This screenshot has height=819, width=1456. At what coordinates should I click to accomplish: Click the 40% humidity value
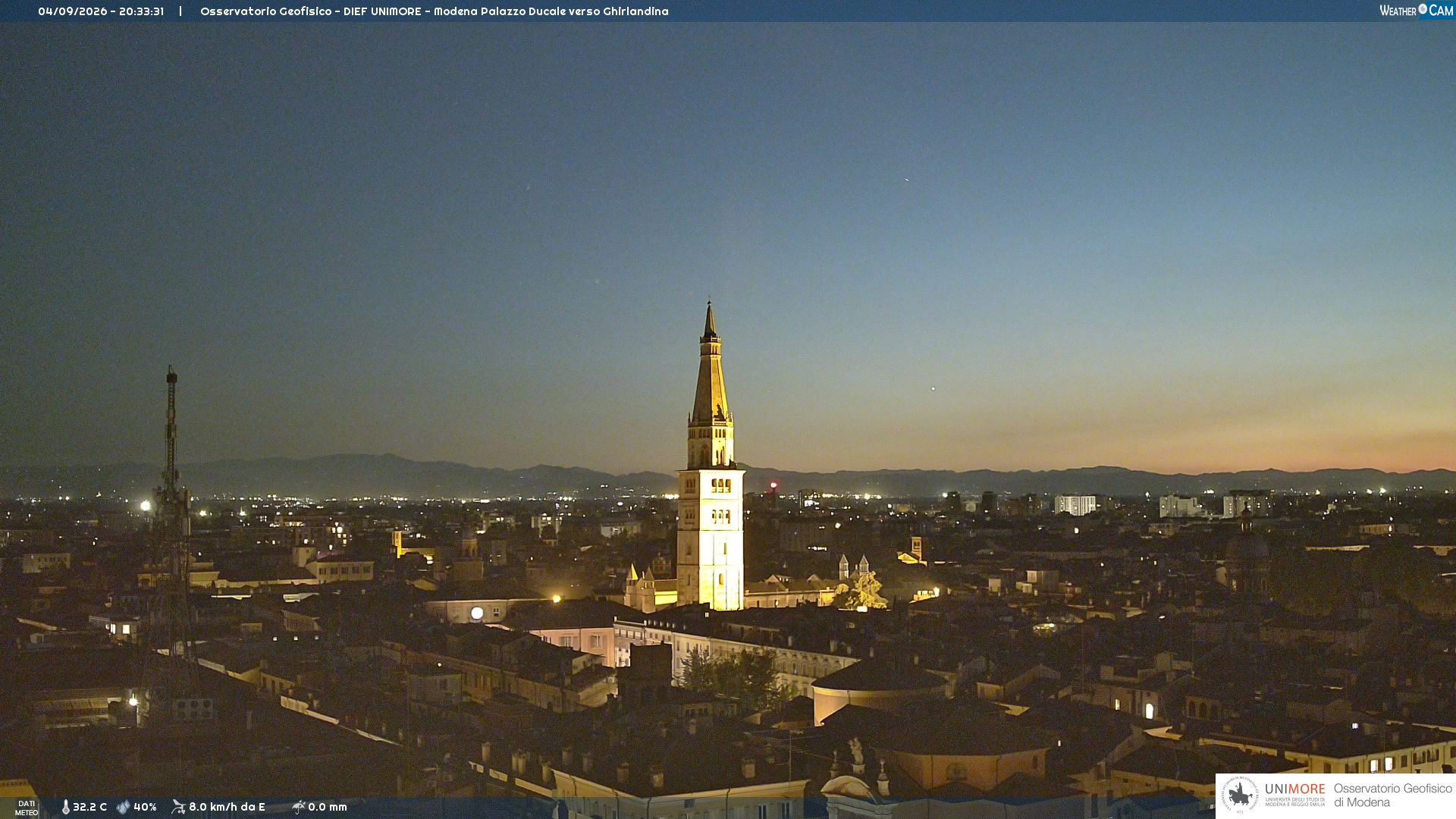coord(145,807)
